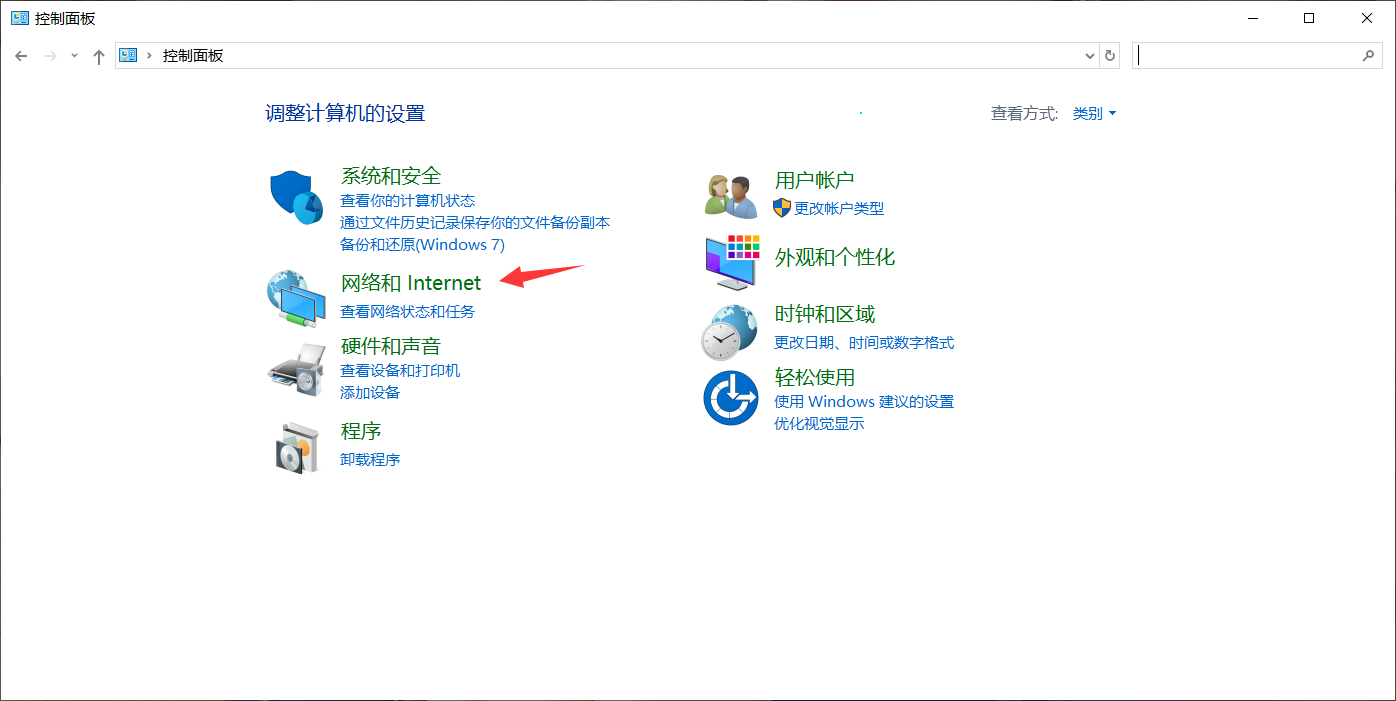1396x701 pixels.
Task: Click the 程序 CD icon
Action: click(296, 446)
